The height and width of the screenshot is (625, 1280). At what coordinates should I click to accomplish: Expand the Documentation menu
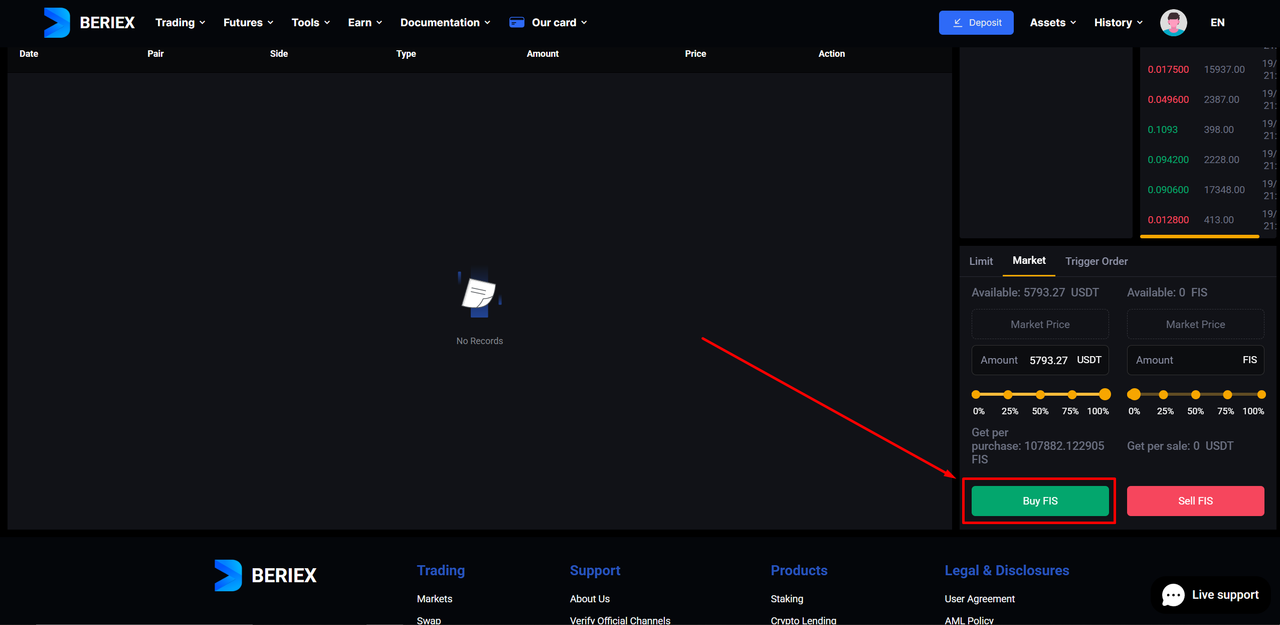click(445, 22)
